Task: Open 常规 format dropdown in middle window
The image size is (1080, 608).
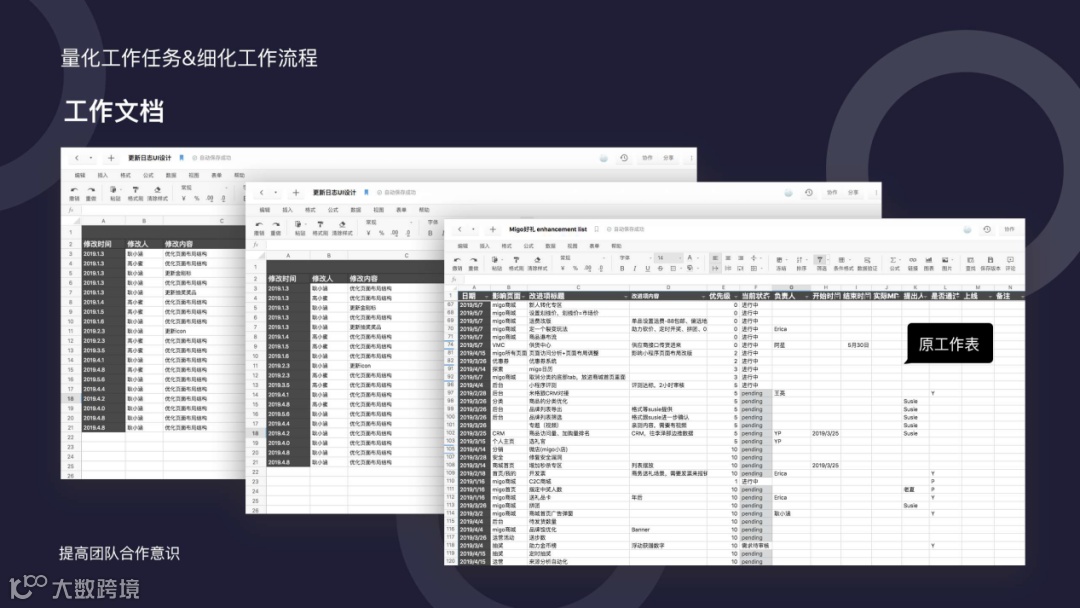Action: pyautogui.click(x=390, y=222)
